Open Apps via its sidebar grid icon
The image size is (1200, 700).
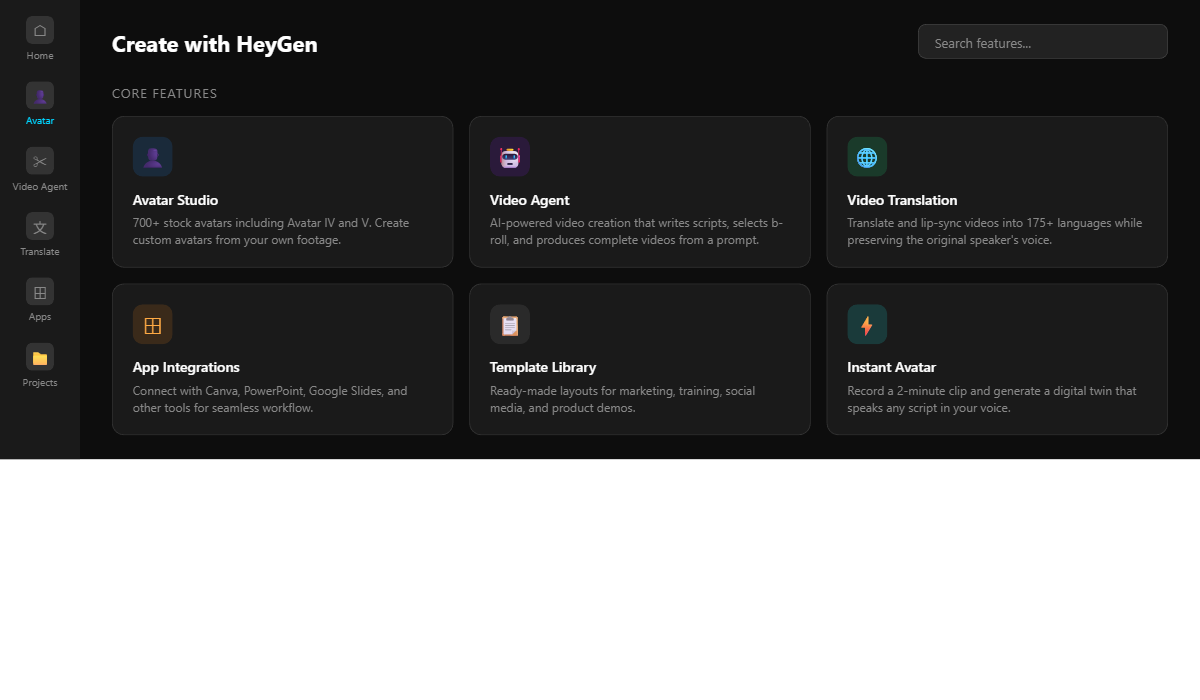pos(39,291)
